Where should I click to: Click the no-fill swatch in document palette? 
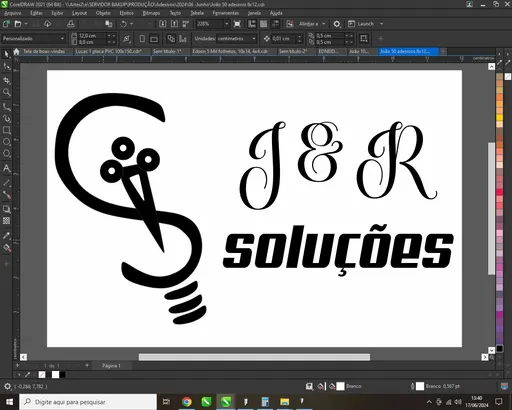[42, 375]
